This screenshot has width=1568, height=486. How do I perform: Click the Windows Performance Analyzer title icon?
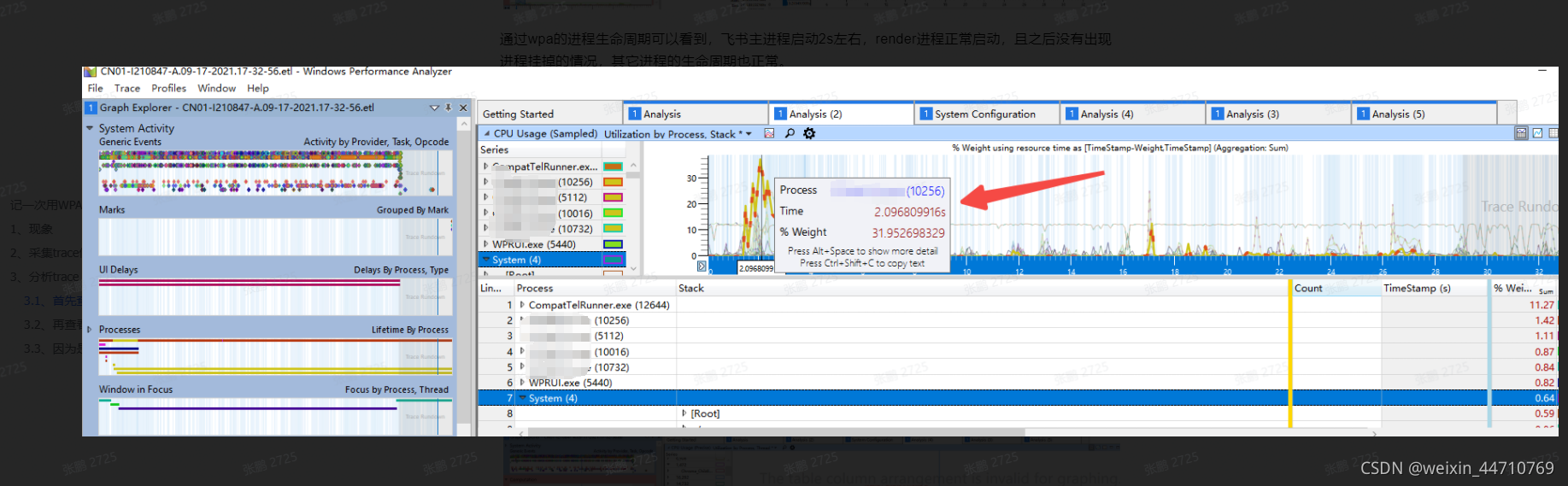(90, 72)
